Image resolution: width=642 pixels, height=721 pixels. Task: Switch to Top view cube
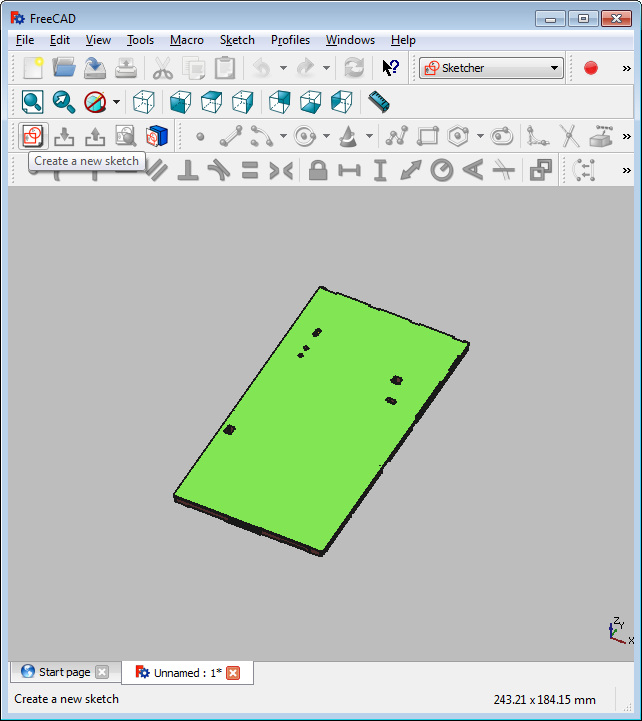click(212, 102)
